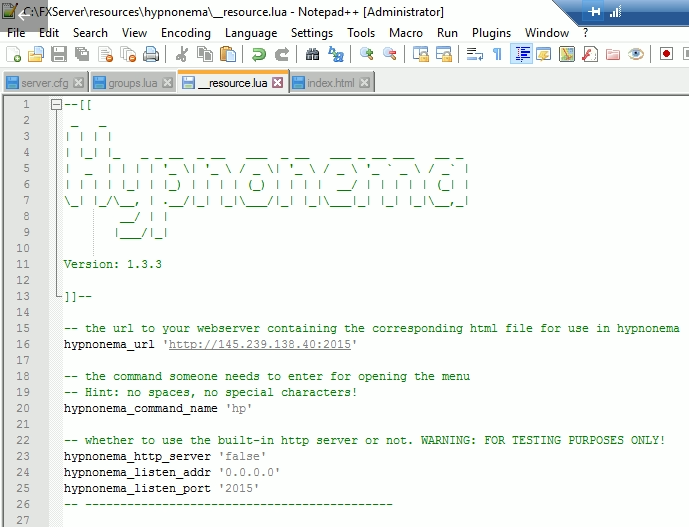Click the Zoom In magnifier icon
The height and width of the screenshot is (527, 689).
click(366, 55)
